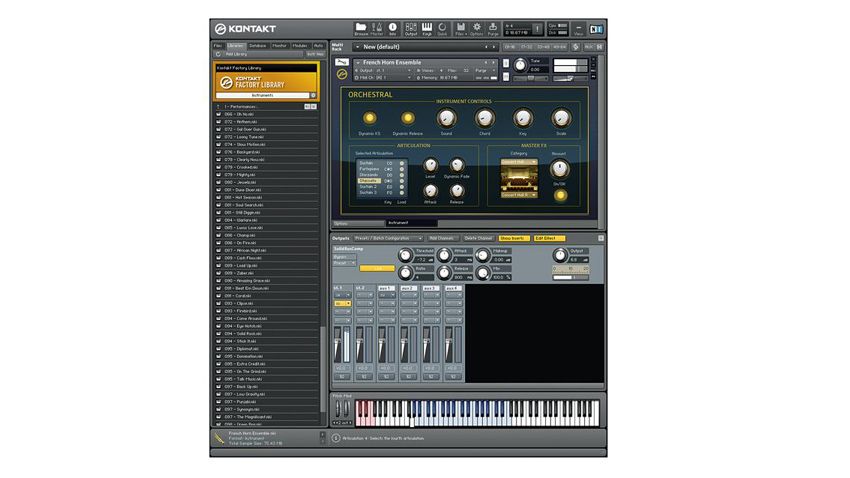Image resolution: width=850 pixels, height=478 pixels.
Task: Switch to the Files browser tab
Action: pyautogui.click(x=218, y=46)
